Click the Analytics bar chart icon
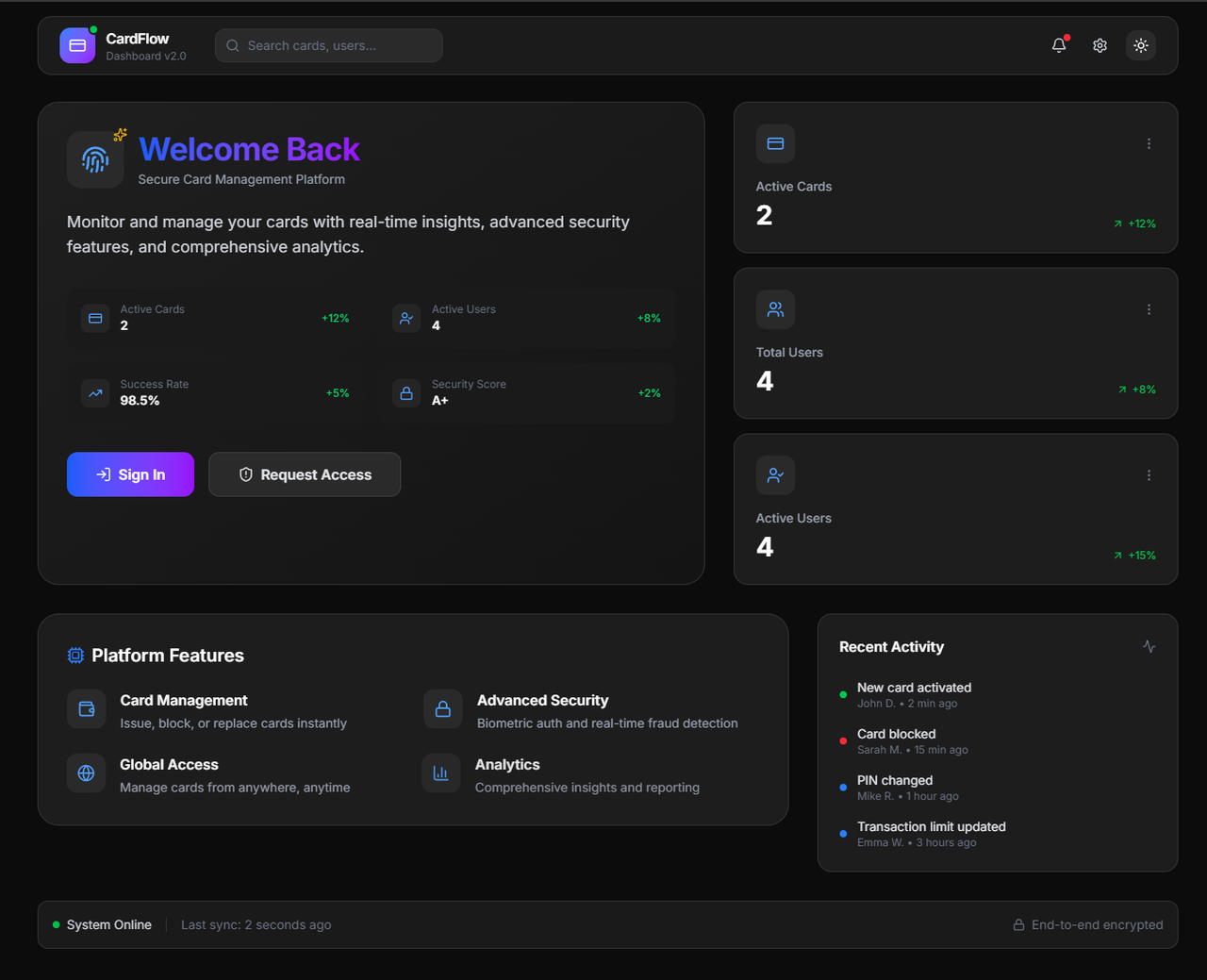Screen dimensions: 1207x980 tap(440, 773)
